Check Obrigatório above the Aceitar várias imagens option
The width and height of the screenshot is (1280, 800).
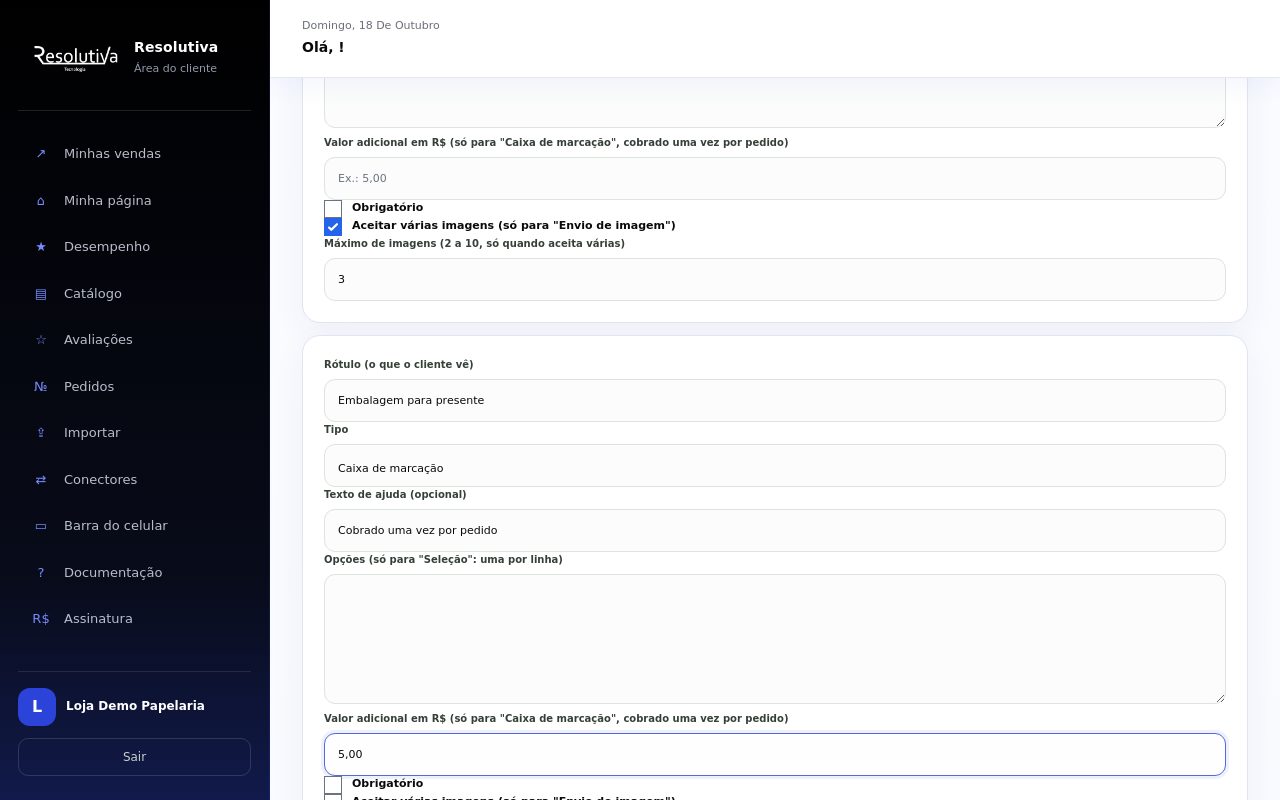coord(333,209)
